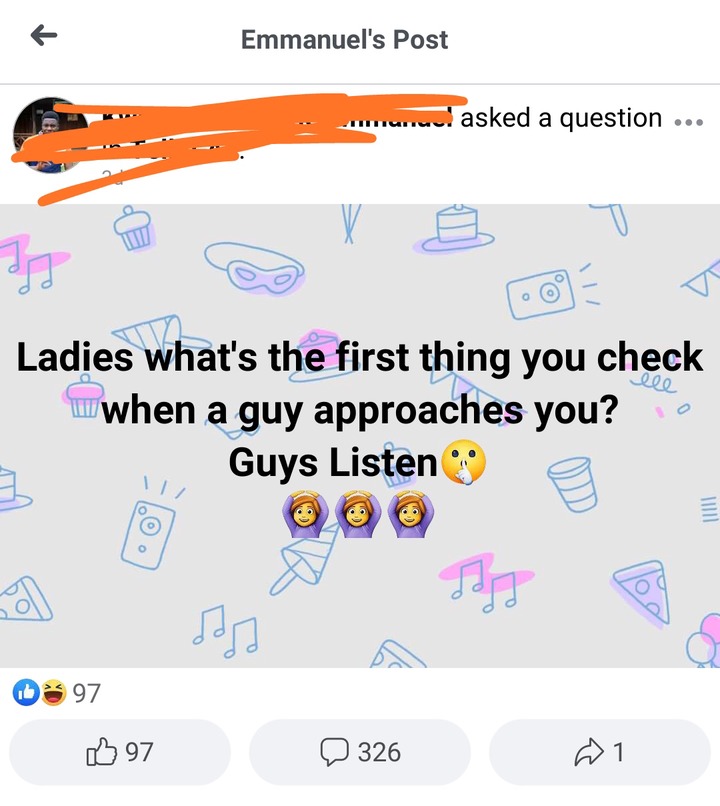720x806 pixels.
Task: Click the speech bubble comment icon
Action: coord(335,753)
